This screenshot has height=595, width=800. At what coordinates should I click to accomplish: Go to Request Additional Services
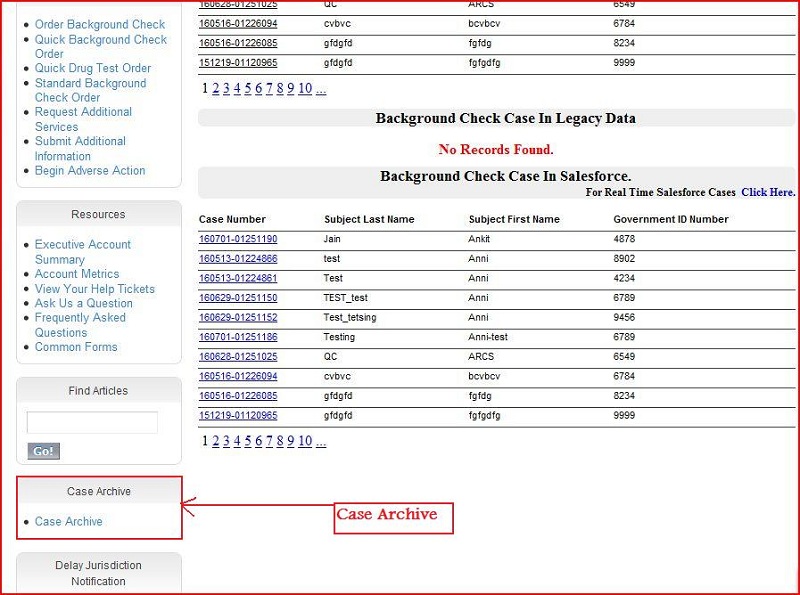83,119
